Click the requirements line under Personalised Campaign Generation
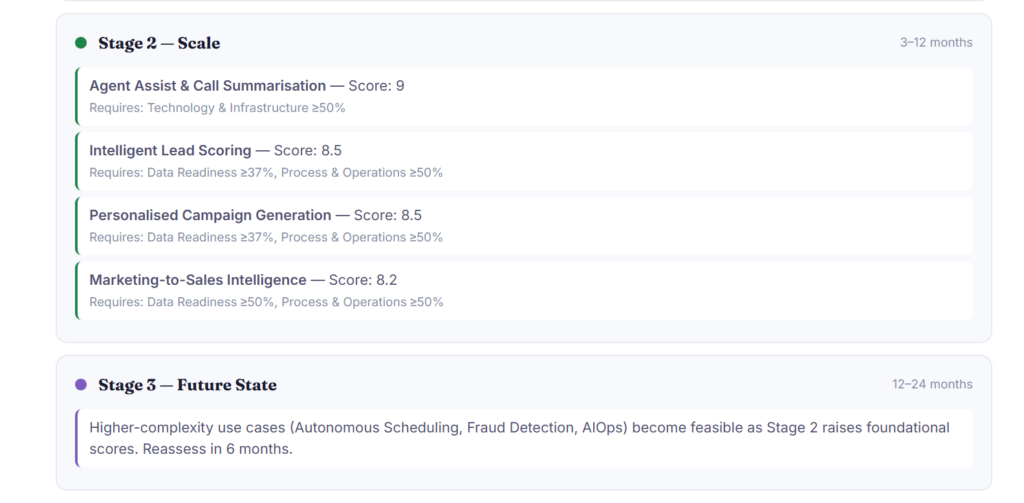The image size is (1024, 503). coord(266,238)
